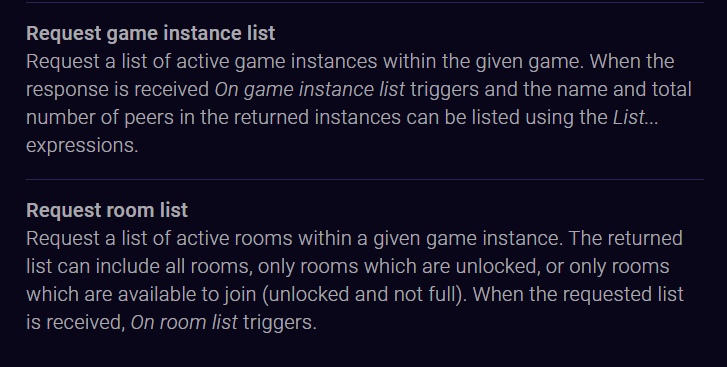Click the phrase "The returned" ending the room paragraph's first line

pyautogui.click(x=625, y=239)
